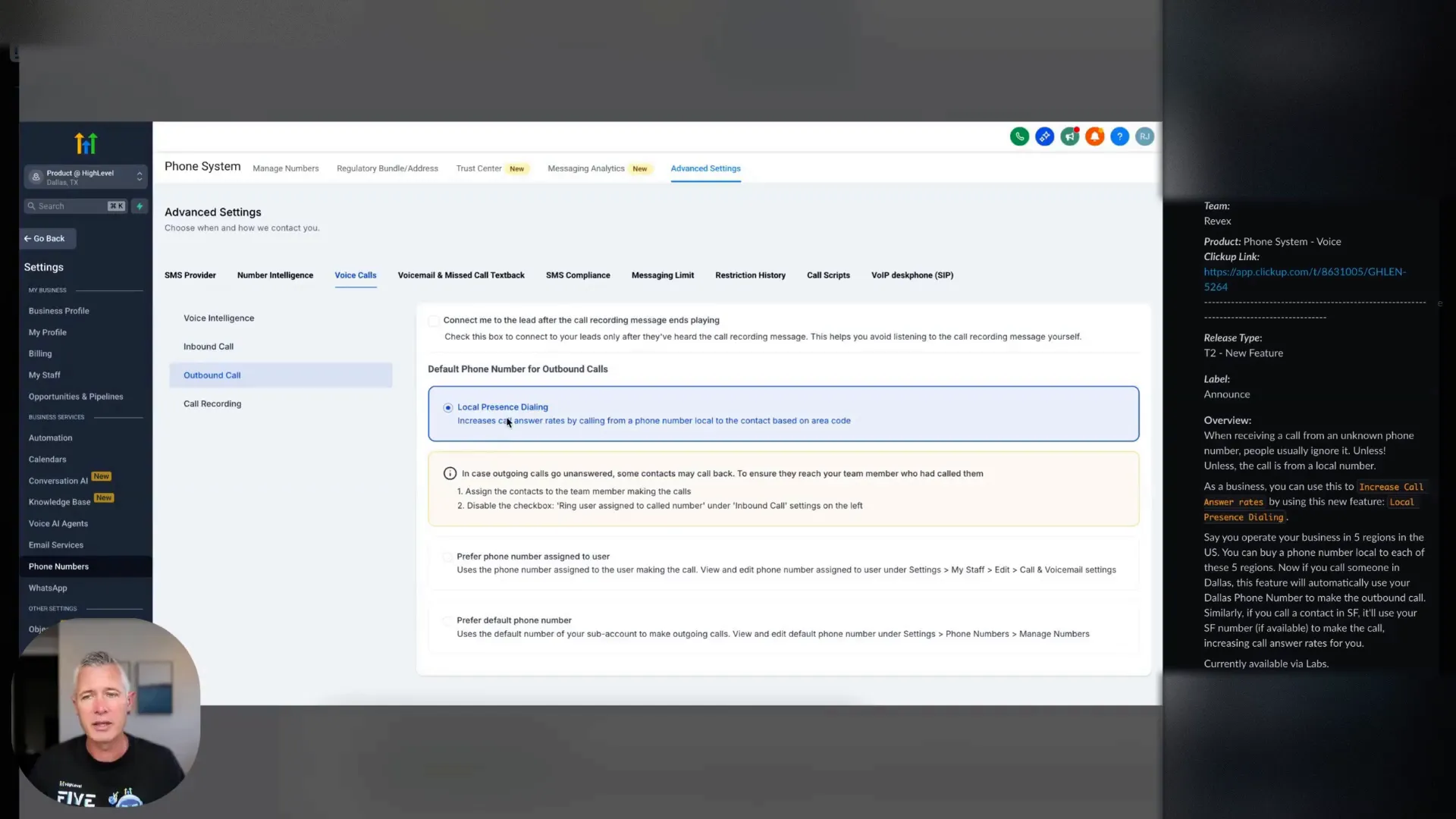The image size is (1456, 819).
Task: Click the green phone dialer icon
Action: (1019, 136)
